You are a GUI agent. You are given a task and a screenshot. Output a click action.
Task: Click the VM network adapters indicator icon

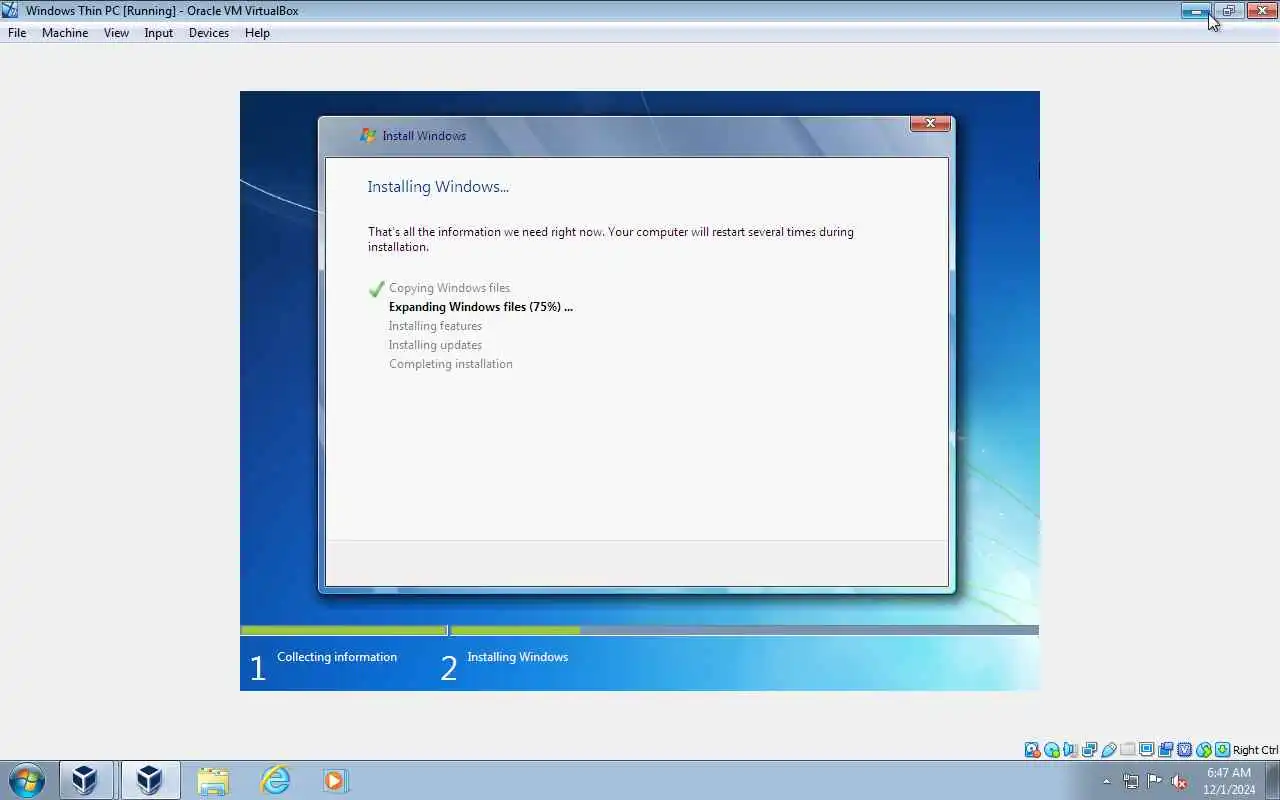click(1089, 750)
